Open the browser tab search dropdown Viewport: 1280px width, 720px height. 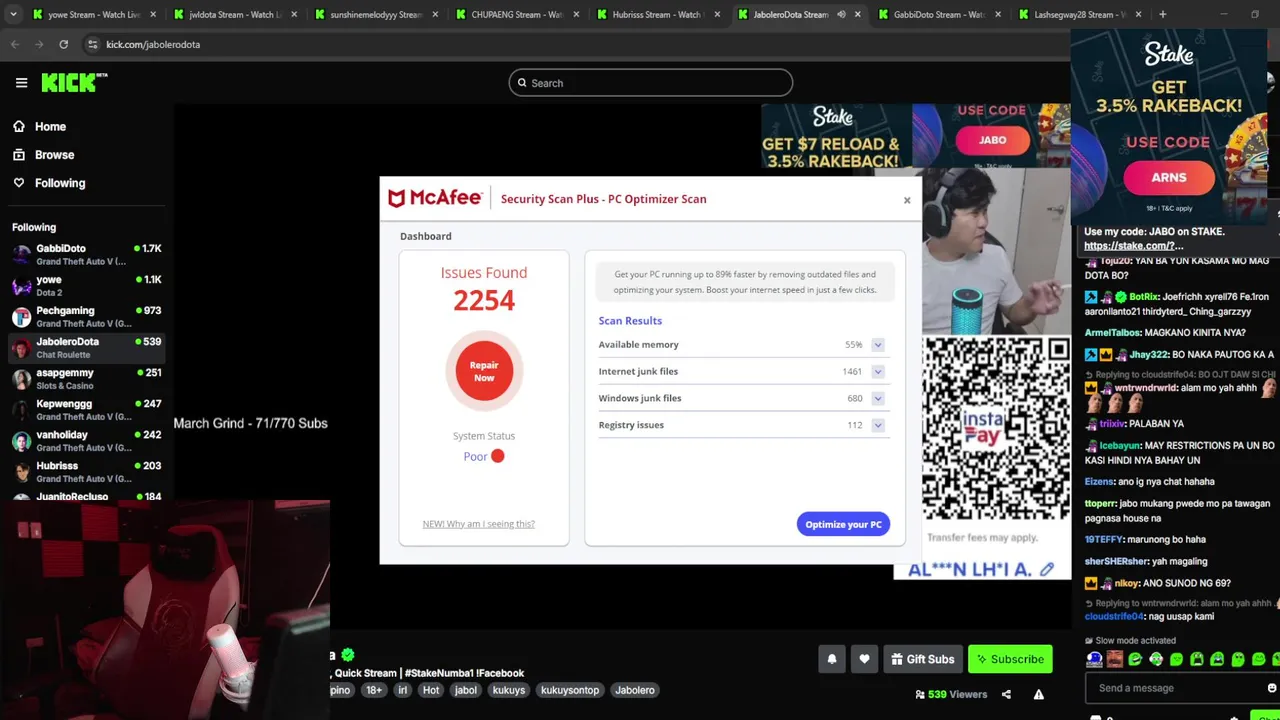[x=14, y=14]
